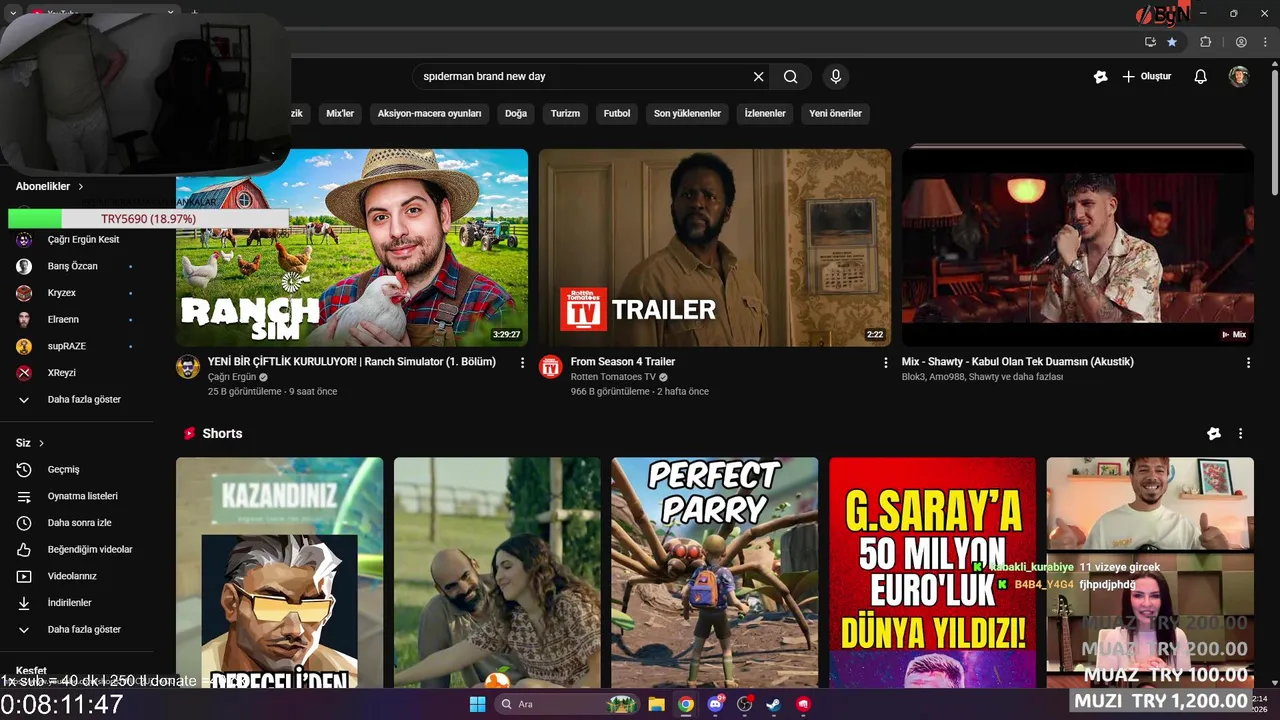Open the Çağrı Ergün channel avatar
1280x720 pixels.
click(x=188, y=367)
